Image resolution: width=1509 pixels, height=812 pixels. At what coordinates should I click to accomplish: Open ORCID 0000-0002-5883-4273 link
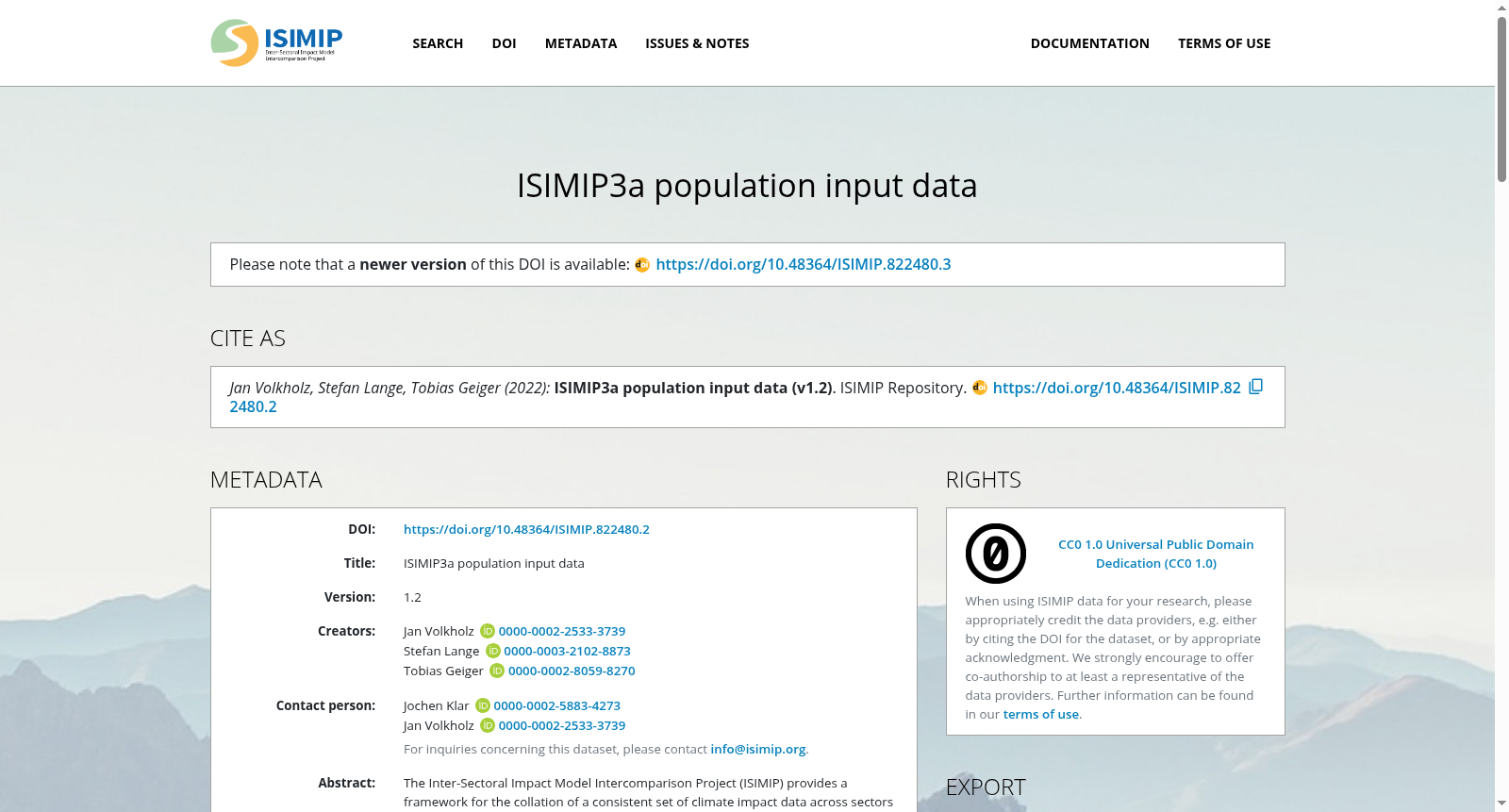pyautogui.click(x=557, y=705)
